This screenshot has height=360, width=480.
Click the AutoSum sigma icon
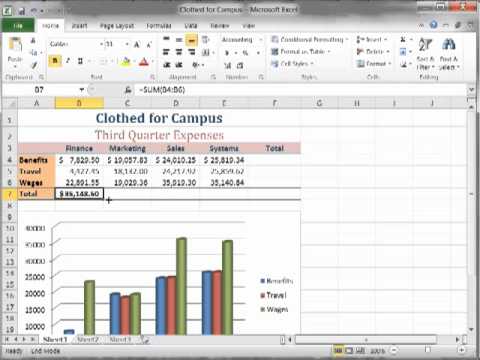tap(403, 40)
